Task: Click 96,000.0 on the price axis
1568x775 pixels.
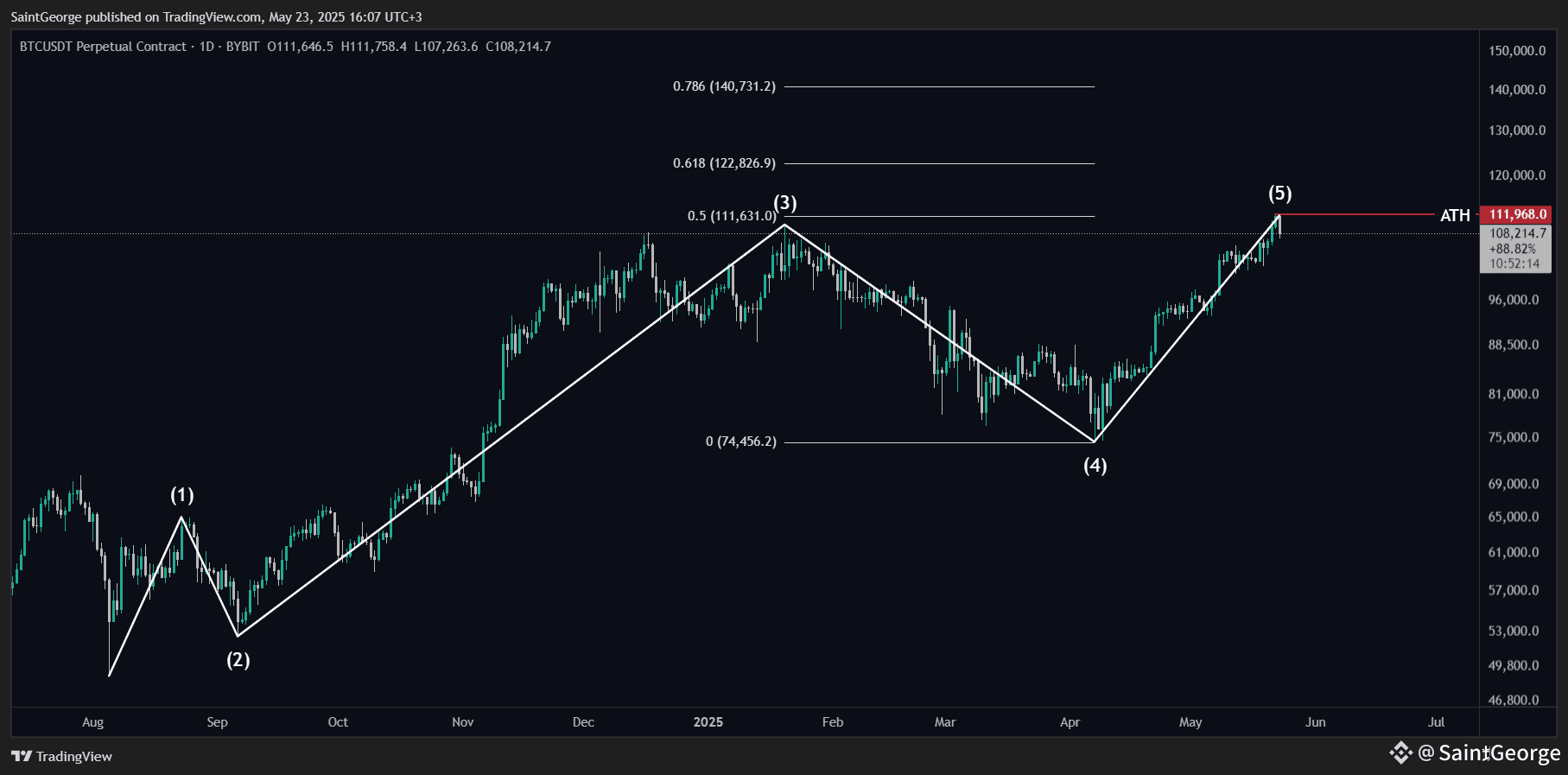Action: [1514, 301]
